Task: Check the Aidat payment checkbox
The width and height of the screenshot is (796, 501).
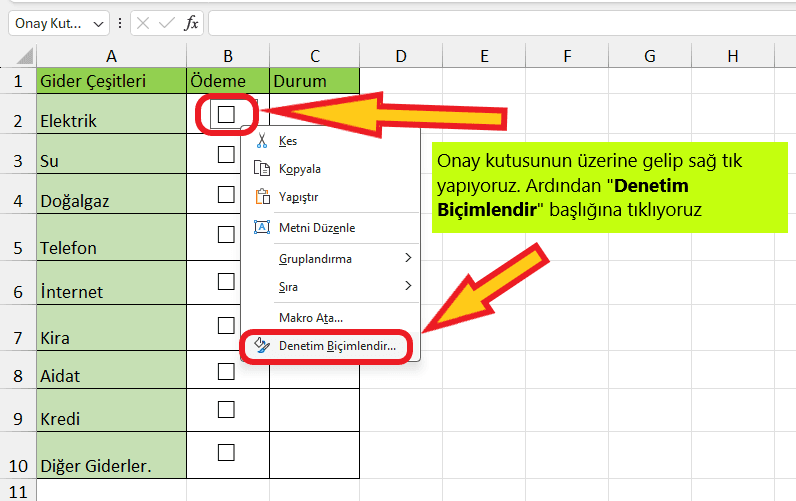Action: (x=226, y=371)
